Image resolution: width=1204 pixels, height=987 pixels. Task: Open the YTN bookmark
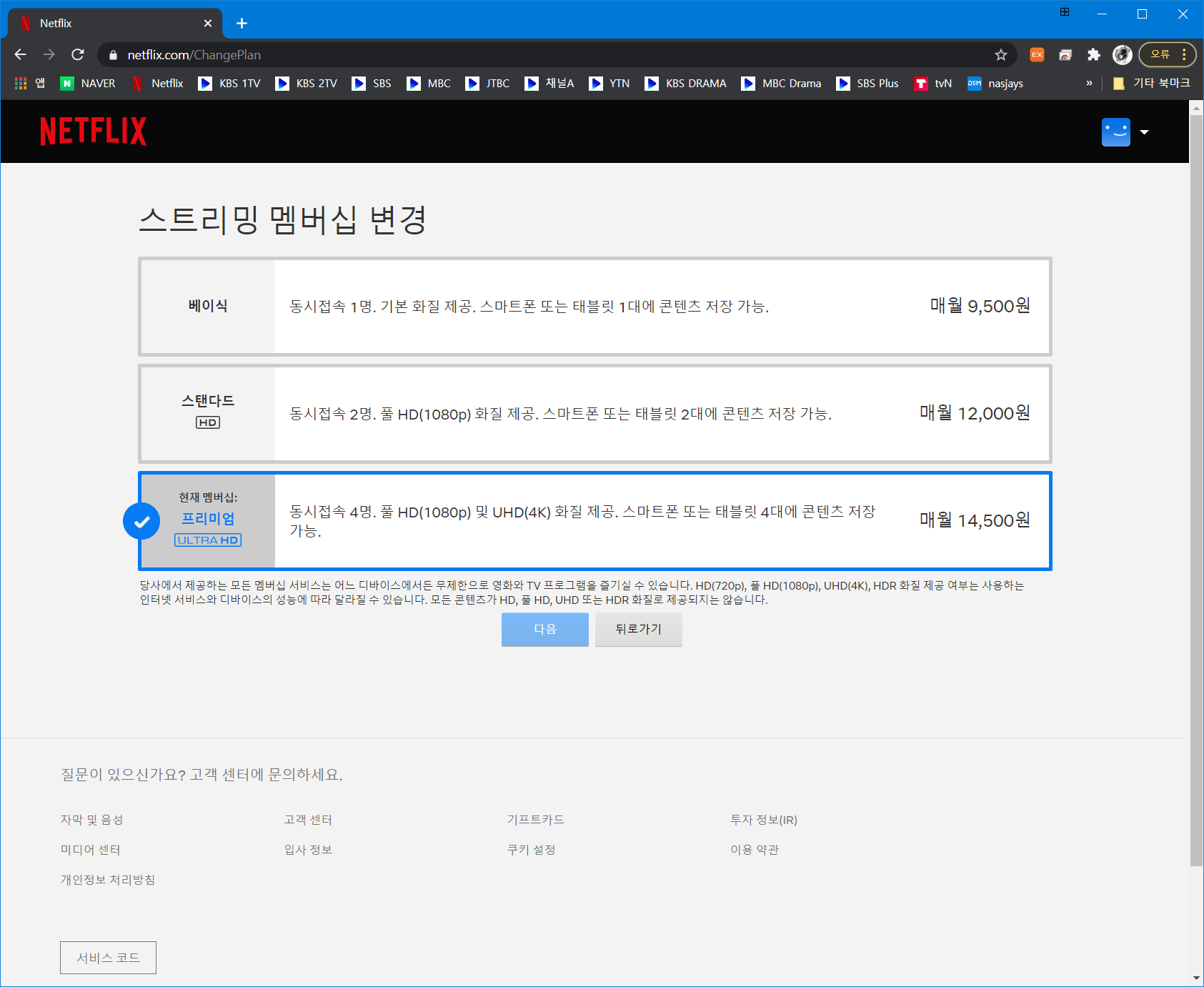(x=610, y=83)
